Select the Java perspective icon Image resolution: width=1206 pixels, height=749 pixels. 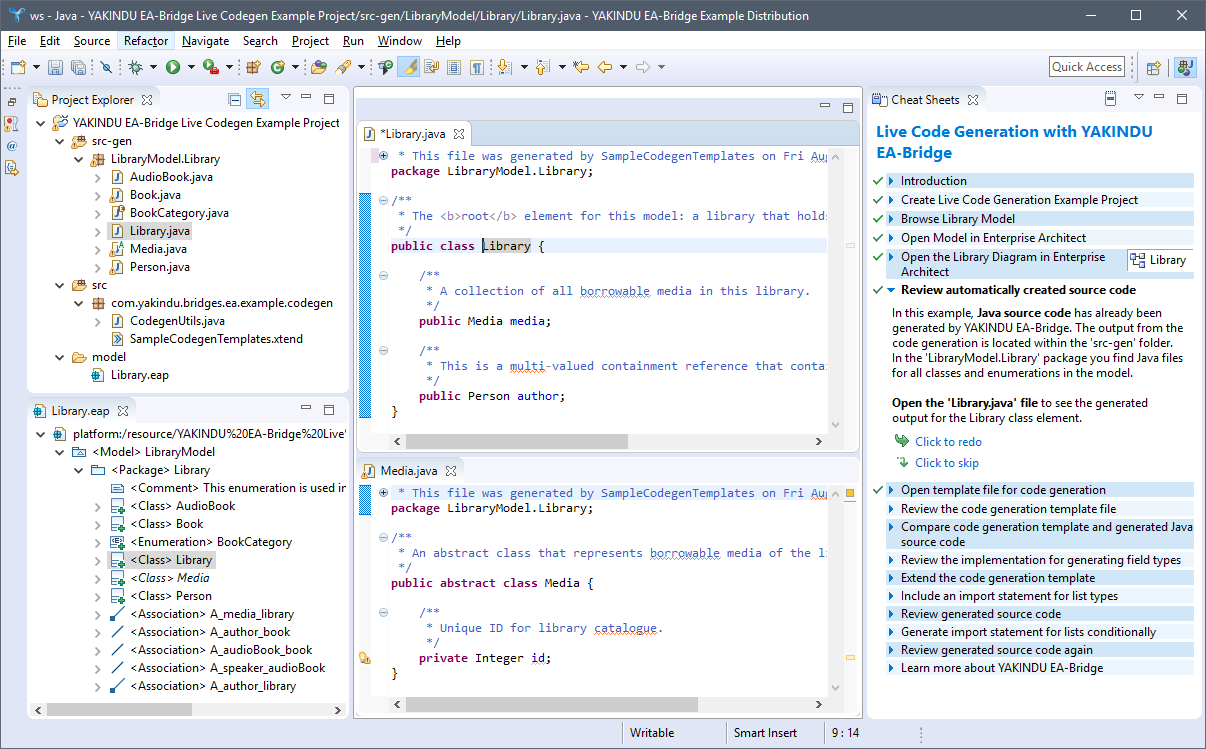(x=1185, y=67)
